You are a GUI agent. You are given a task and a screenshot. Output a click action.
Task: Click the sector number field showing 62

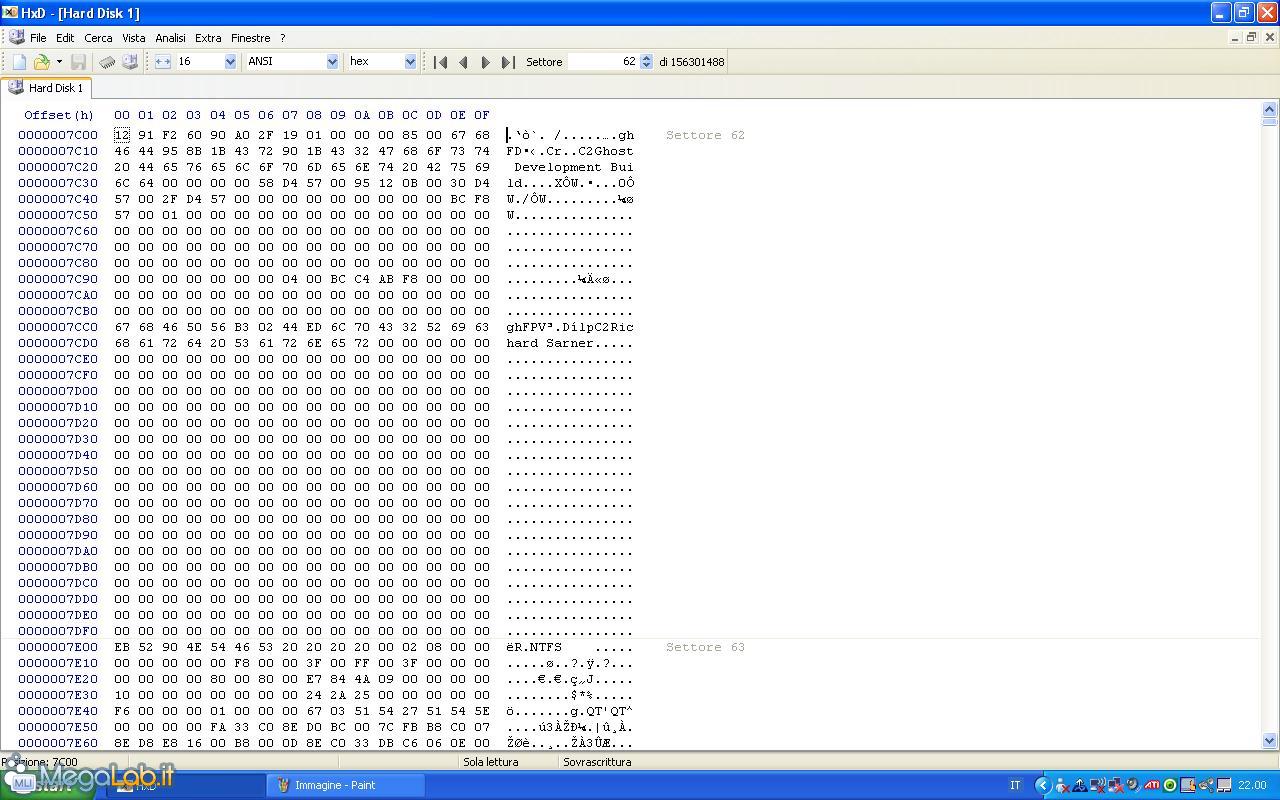tap(603, 62)
